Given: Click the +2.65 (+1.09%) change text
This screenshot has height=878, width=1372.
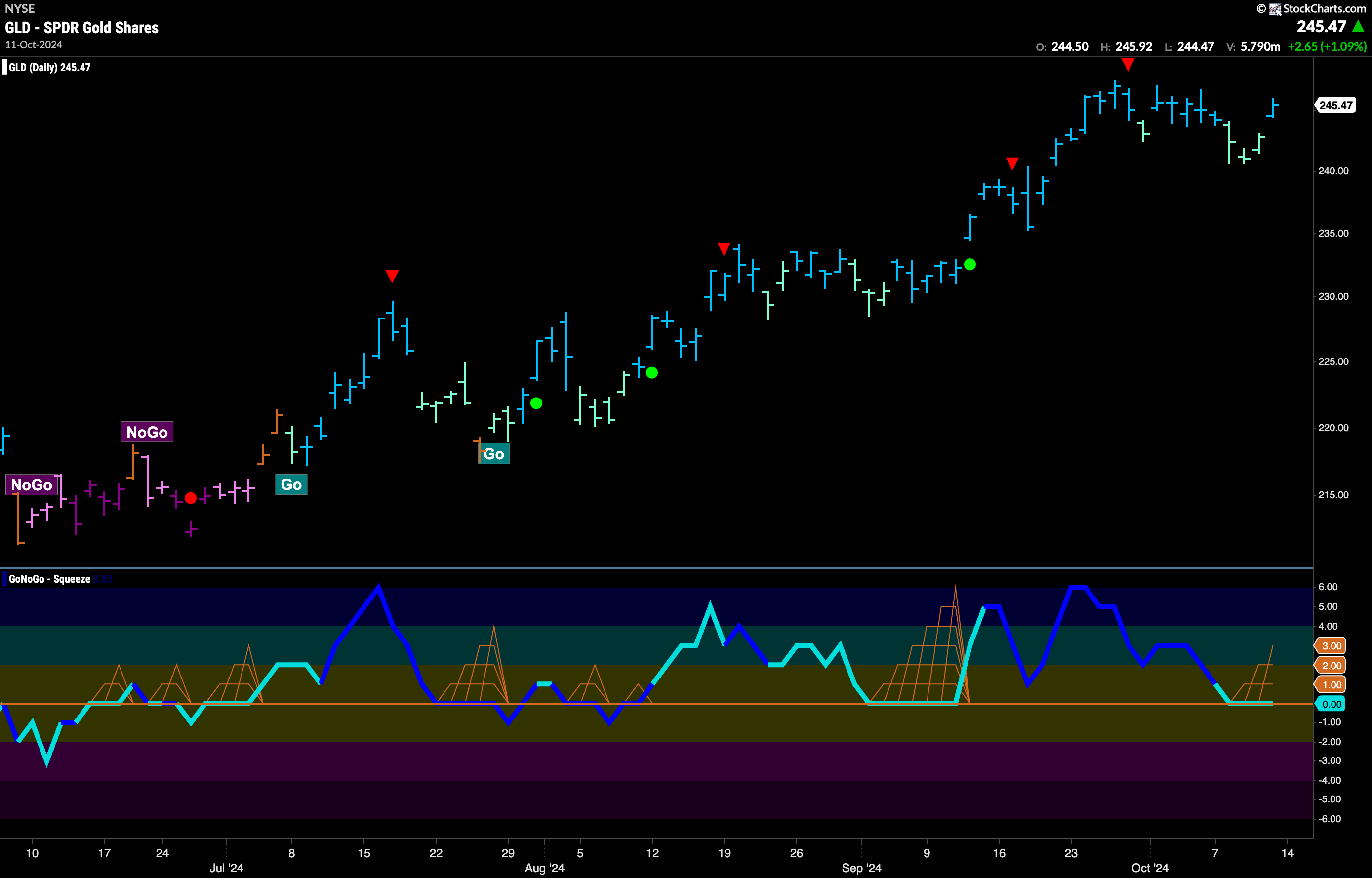Looking at the screenshot, I should 1327,47.
